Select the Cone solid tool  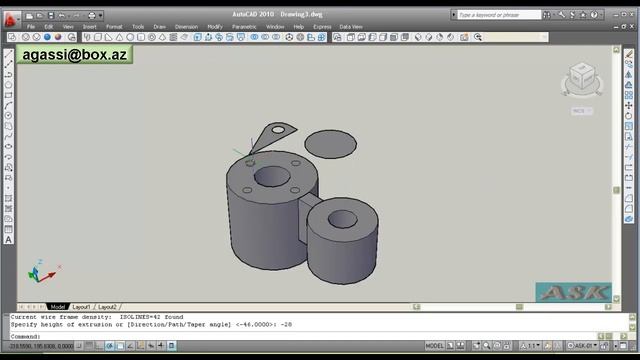pyautogui.click(x=120, y=37)
